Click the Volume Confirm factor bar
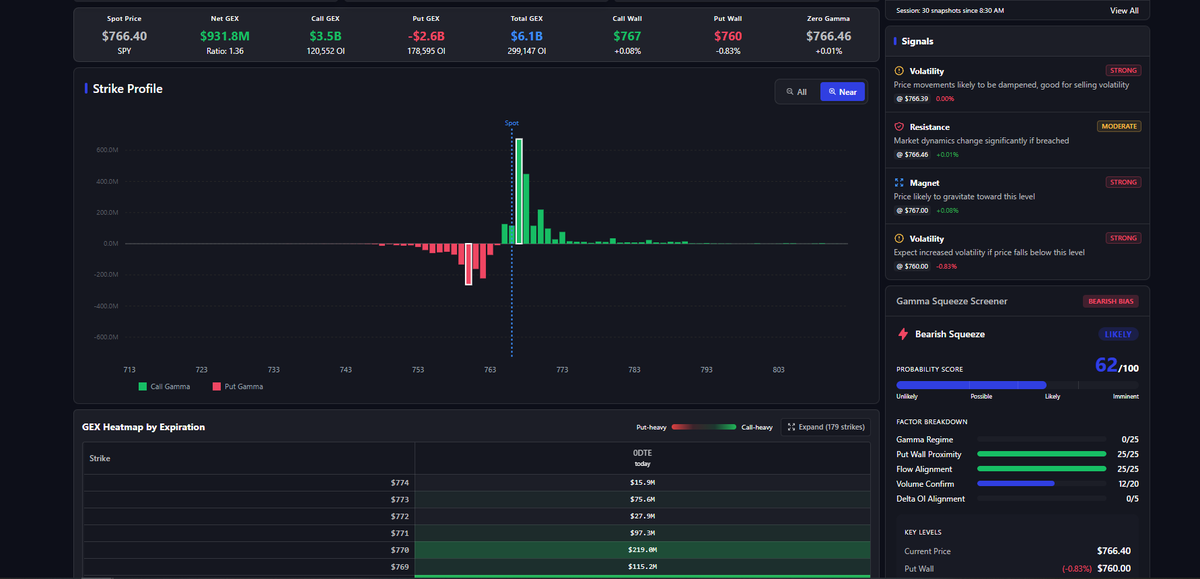Screen dimensions: 1200x579 1040,484
